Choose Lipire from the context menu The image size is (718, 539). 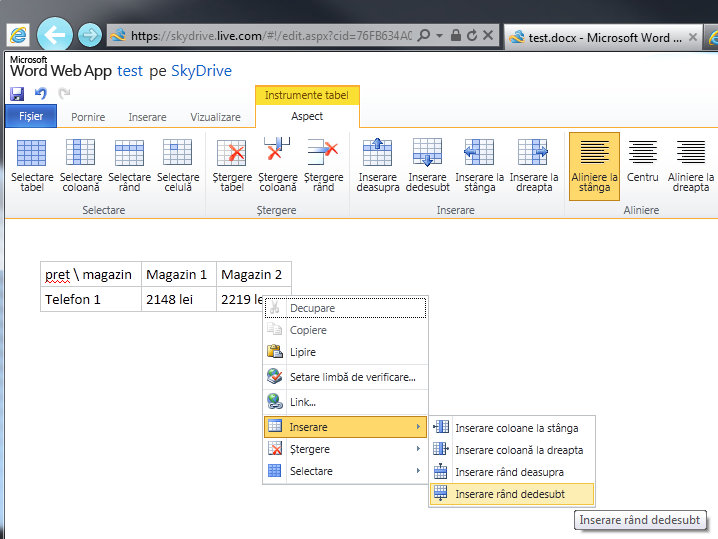click(345, 352)
